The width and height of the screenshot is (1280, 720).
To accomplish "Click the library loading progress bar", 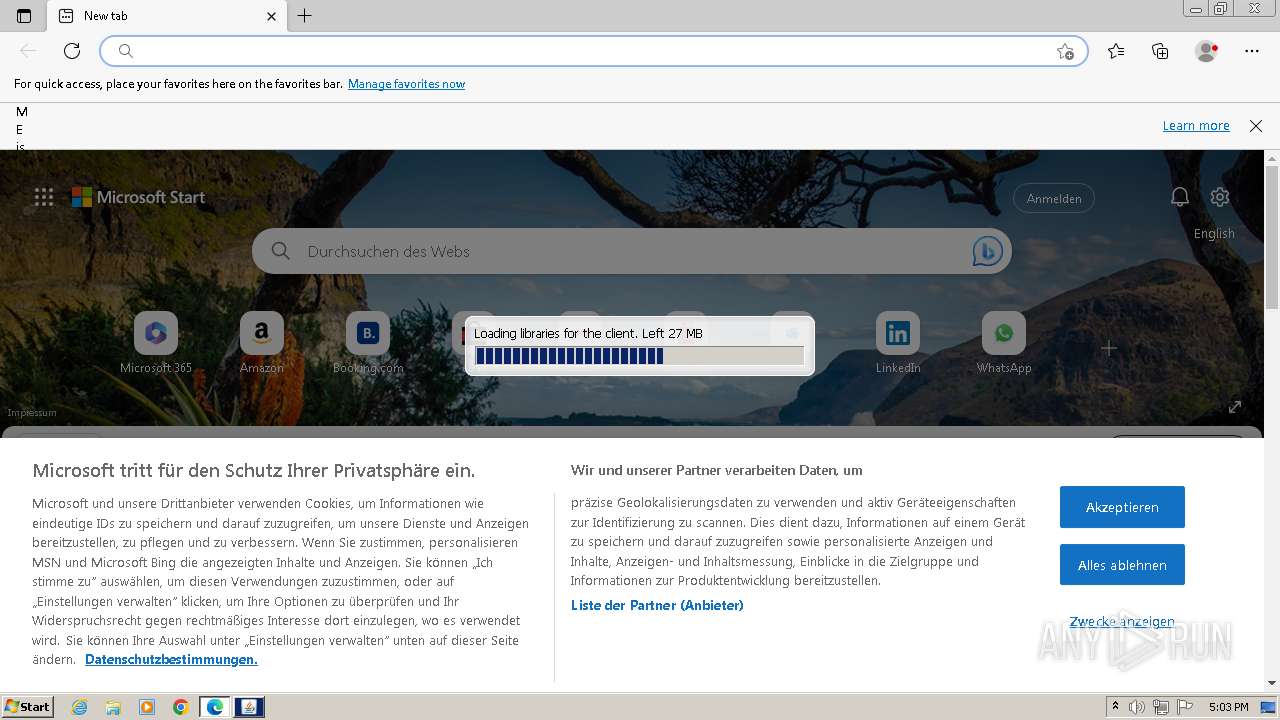I will tap(639, 356).
